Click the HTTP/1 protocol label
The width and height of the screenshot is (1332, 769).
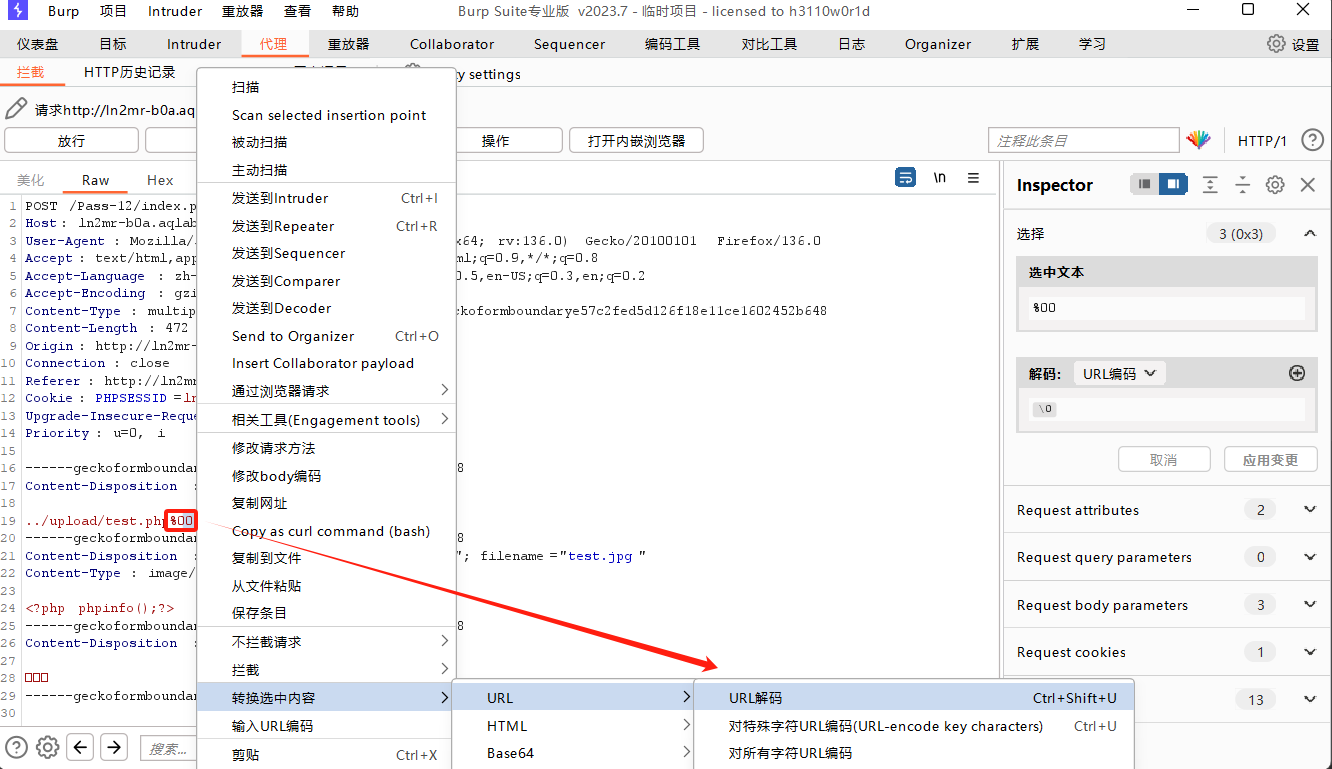[1262, 141]
